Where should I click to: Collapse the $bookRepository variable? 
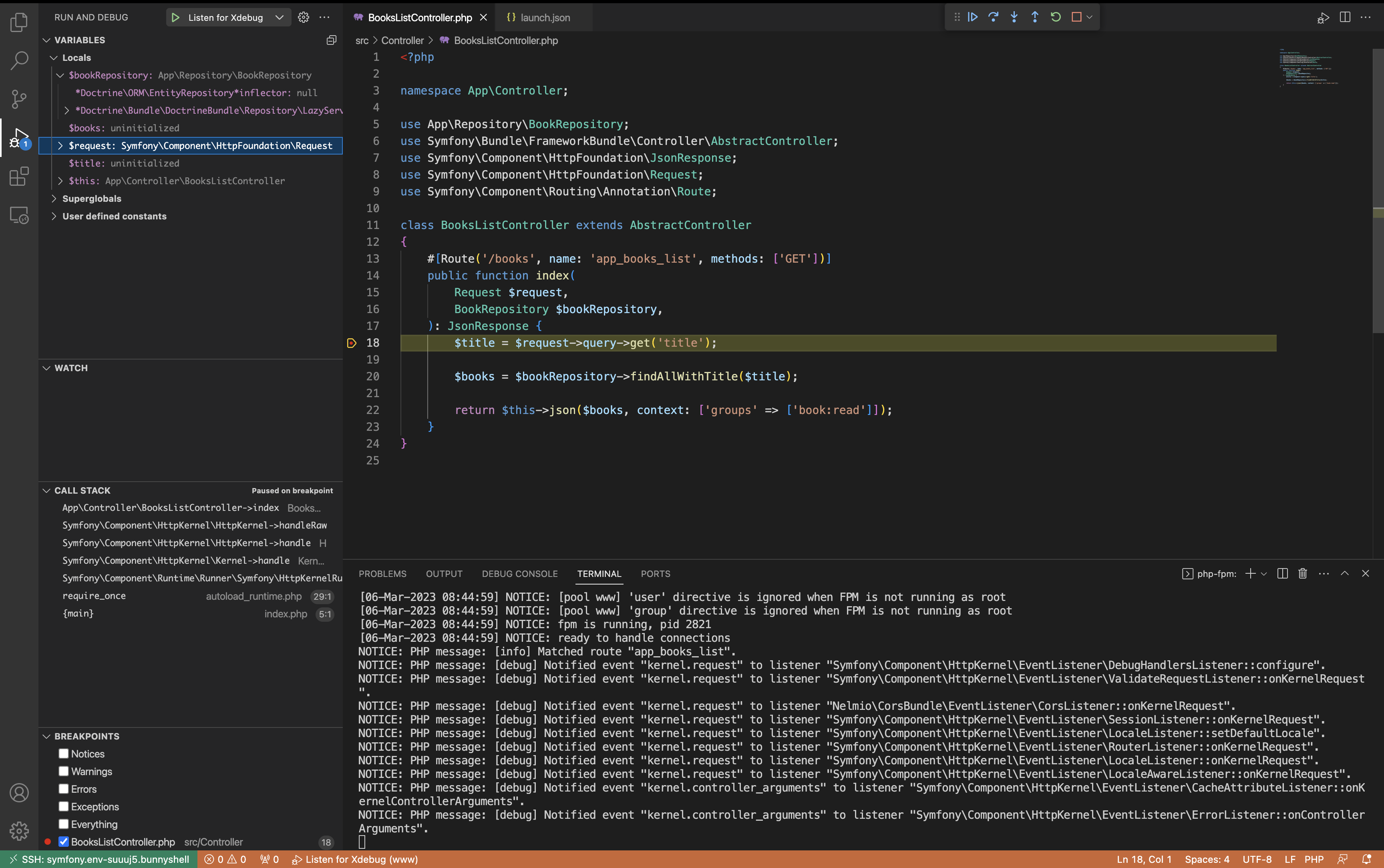coord(60,75)
